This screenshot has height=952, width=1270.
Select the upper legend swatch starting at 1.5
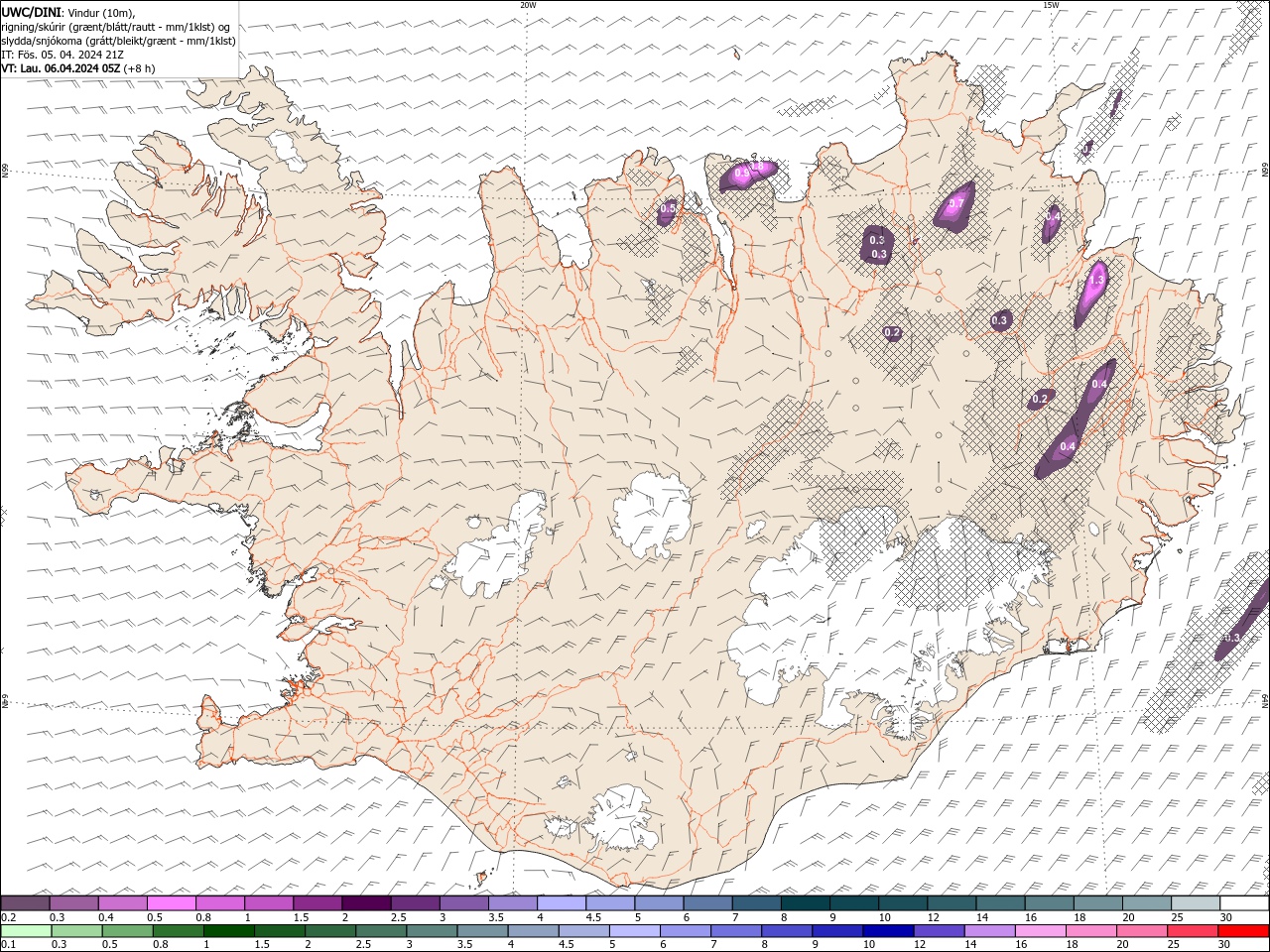click(317, 903)
